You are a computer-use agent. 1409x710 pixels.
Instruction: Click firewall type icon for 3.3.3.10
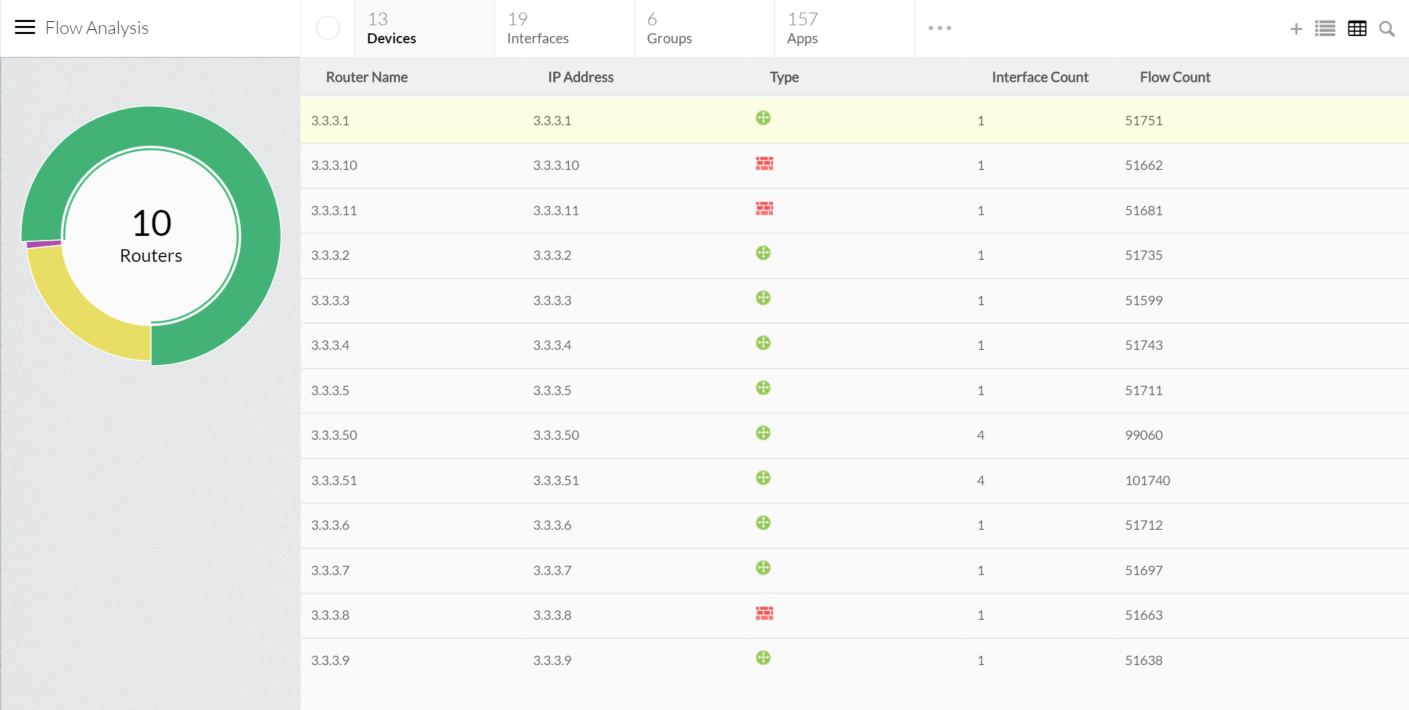click(x=764, y=164)
